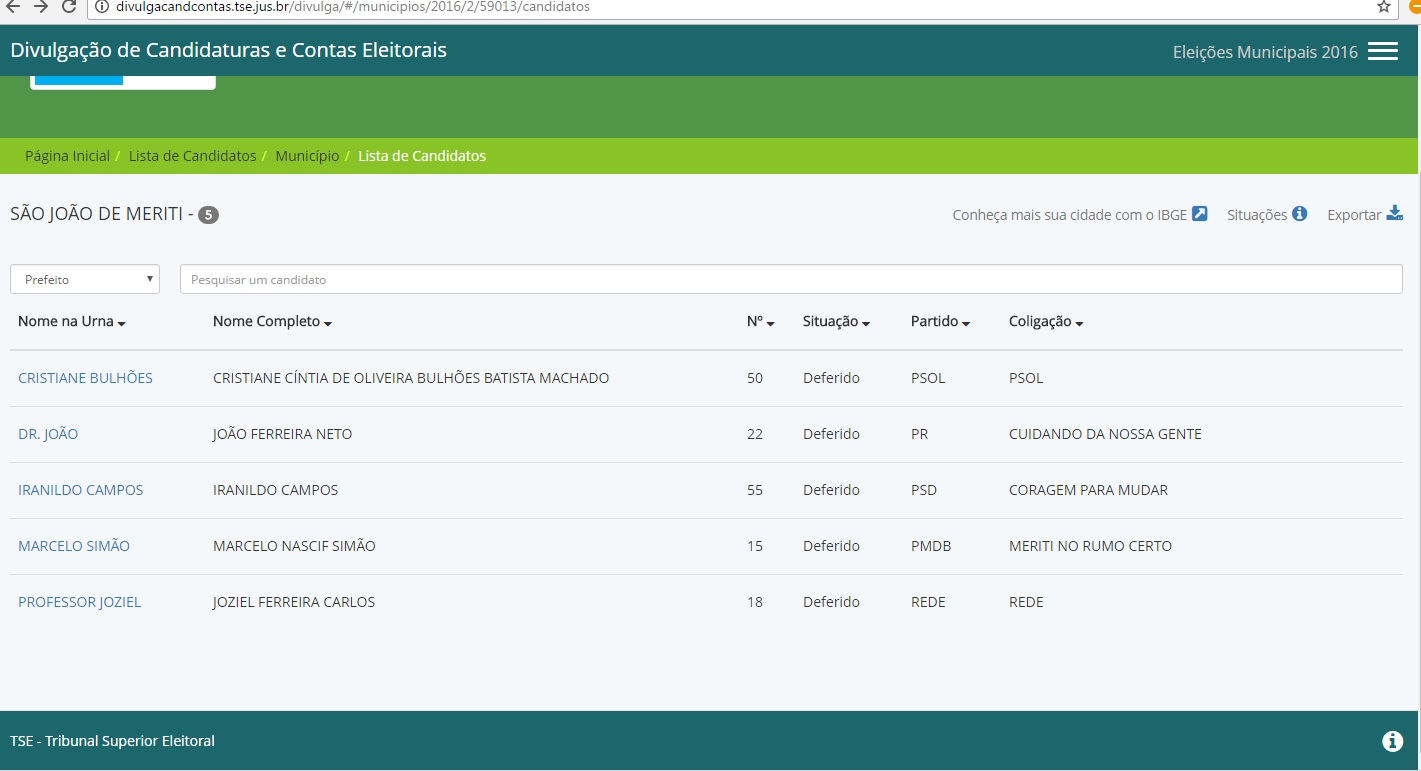Open candidate IRANILDO CAMPOS
Viewport: 1421px width, 771px height.
pos(81,490)
